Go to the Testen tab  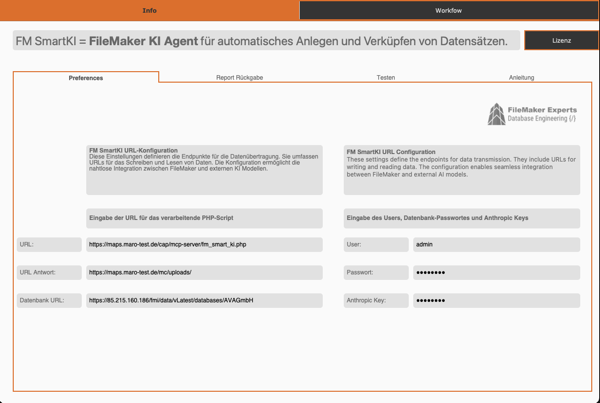click(x=385, y=77)
